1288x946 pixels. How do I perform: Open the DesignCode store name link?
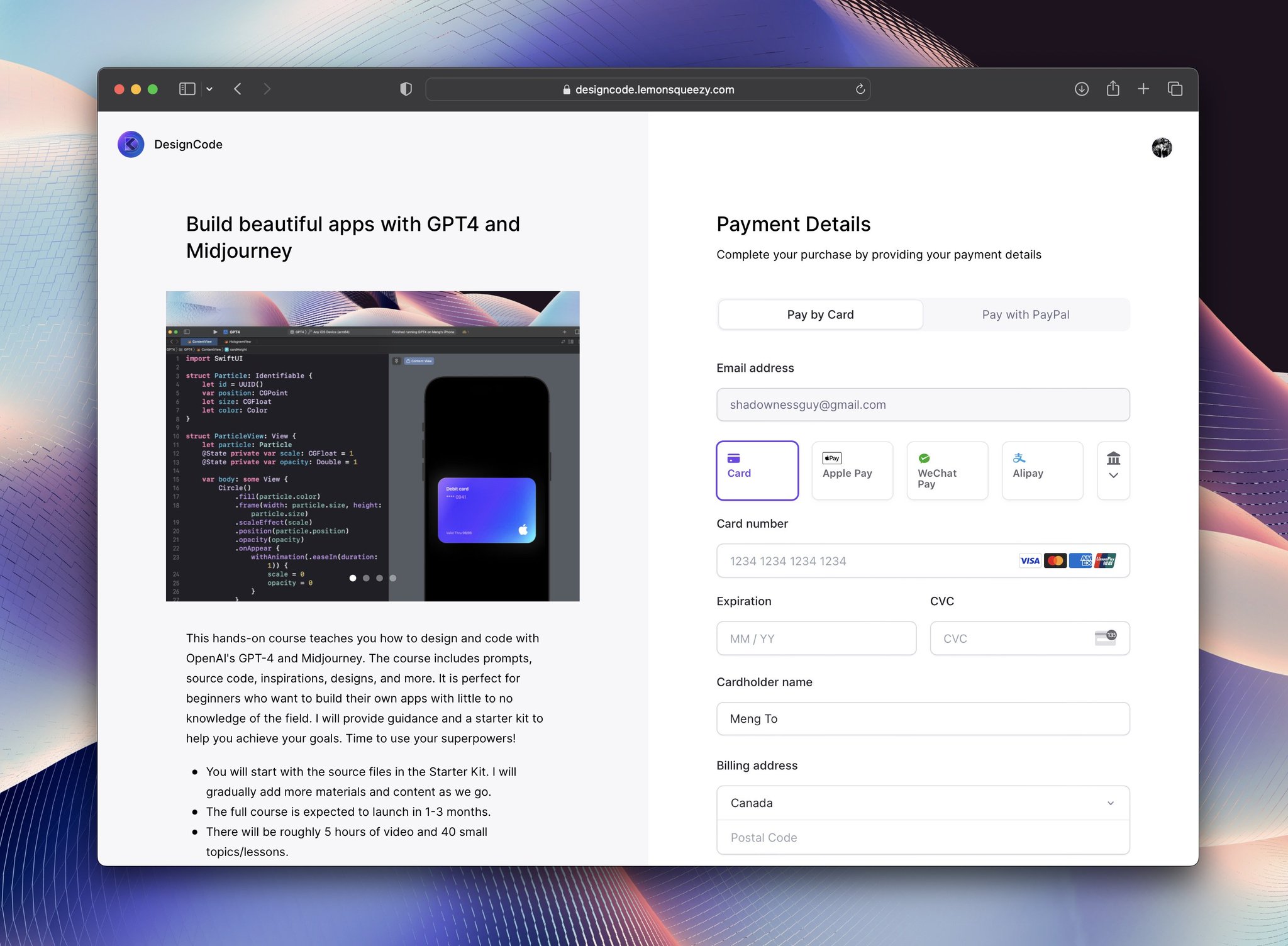[188, 145]
